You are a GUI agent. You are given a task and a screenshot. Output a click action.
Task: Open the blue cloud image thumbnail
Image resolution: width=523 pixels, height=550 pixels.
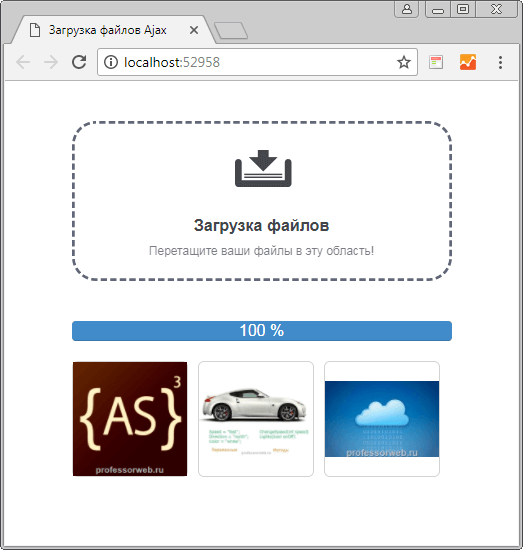click(382, 419)
